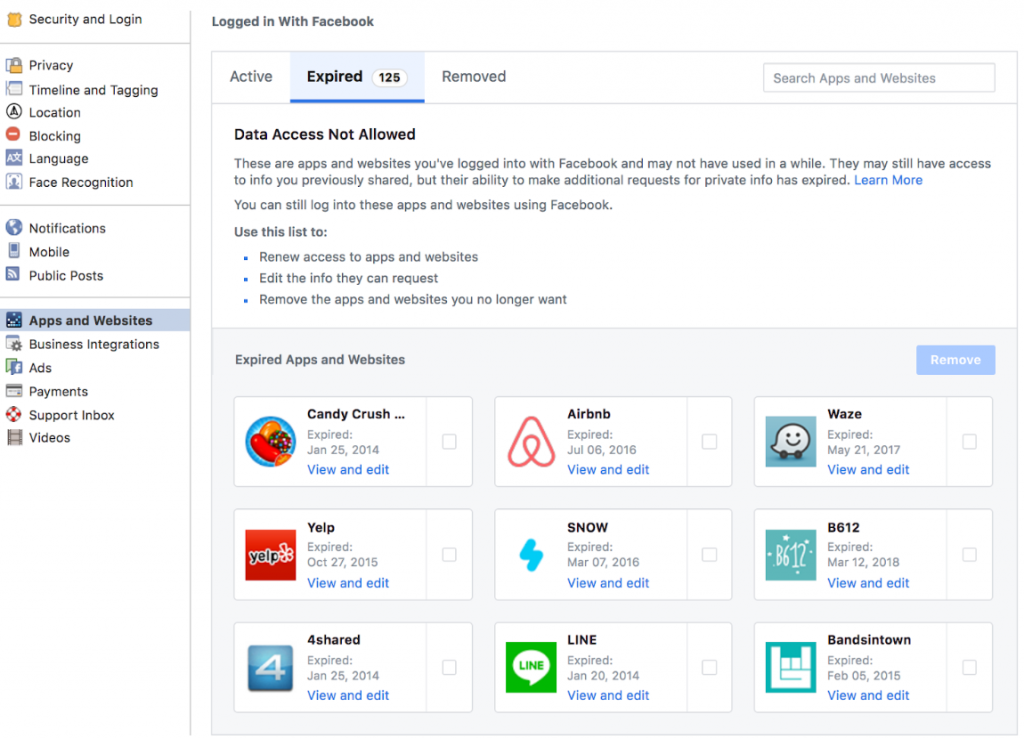Select the checkbox next to 4shared
The height and width of the screenshot is (739, 1024).
pyautogui.click(x=448, y=667)
